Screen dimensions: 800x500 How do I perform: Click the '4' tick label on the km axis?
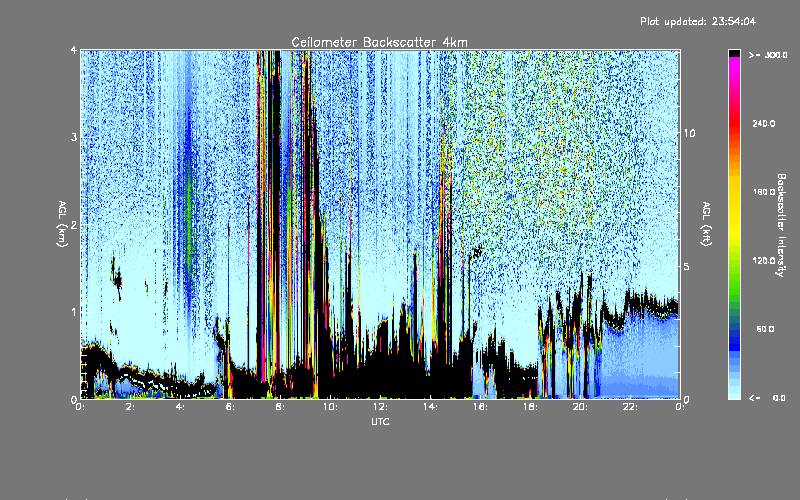click(74, 51)
